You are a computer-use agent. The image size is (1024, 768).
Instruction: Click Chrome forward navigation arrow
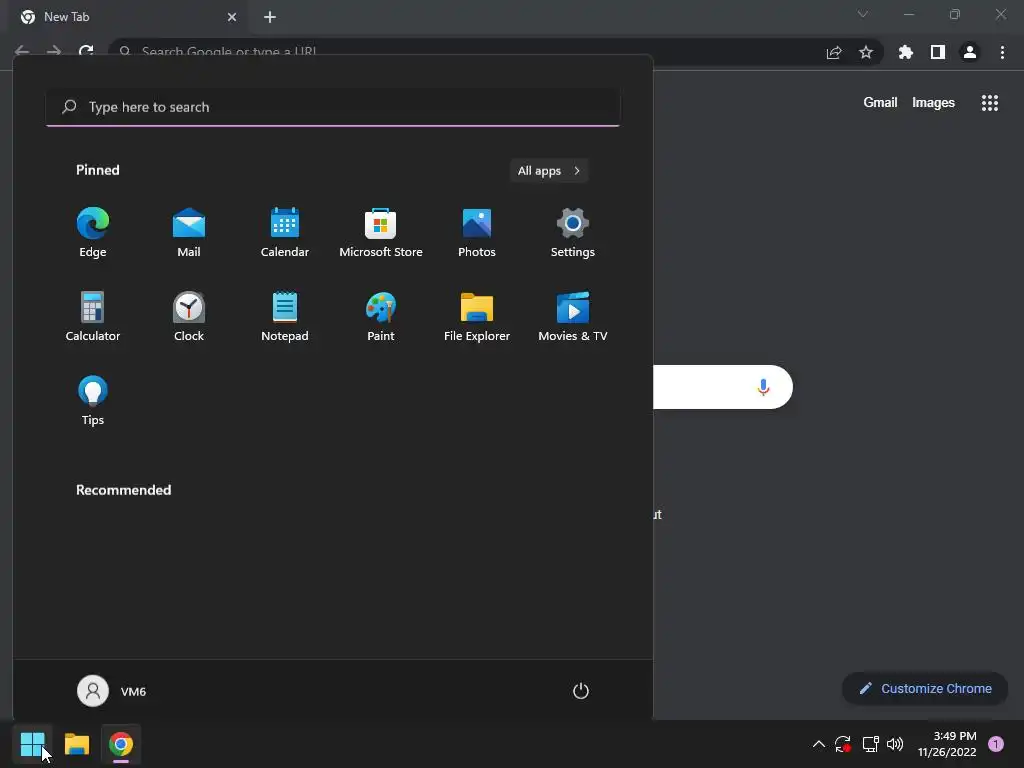point(54,51)
